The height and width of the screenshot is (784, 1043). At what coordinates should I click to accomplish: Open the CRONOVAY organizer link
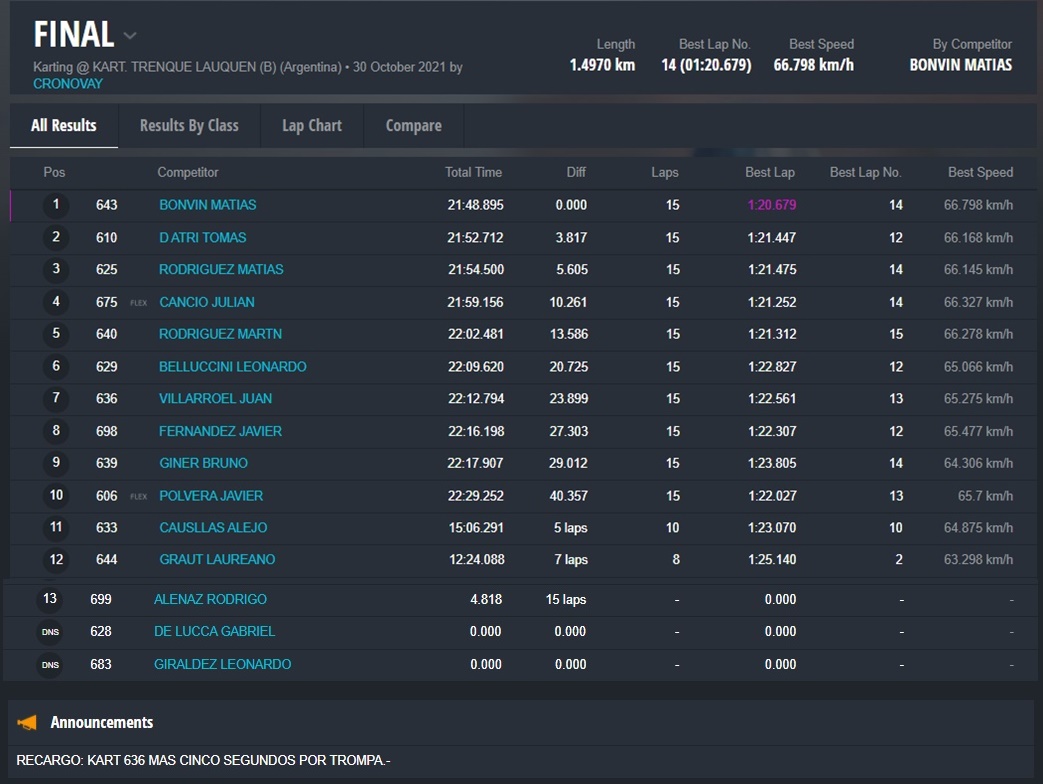(x=68, y=84)
